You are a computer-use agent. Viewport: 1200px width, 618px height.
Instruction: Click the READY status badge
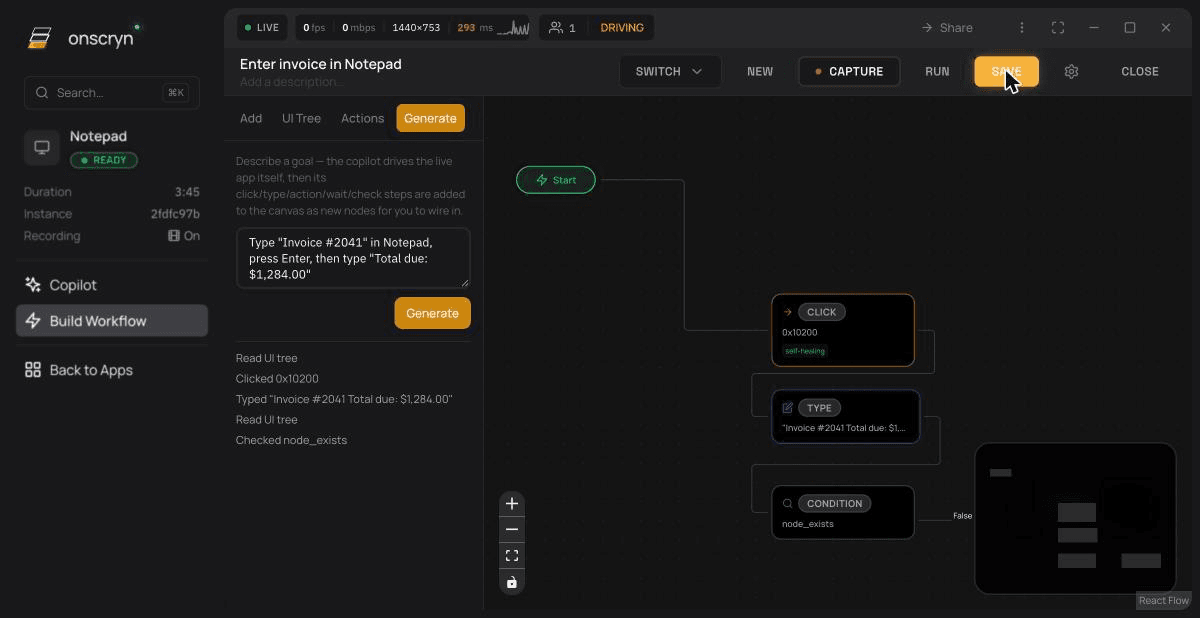pyautogui.click(x=104, y=160)
